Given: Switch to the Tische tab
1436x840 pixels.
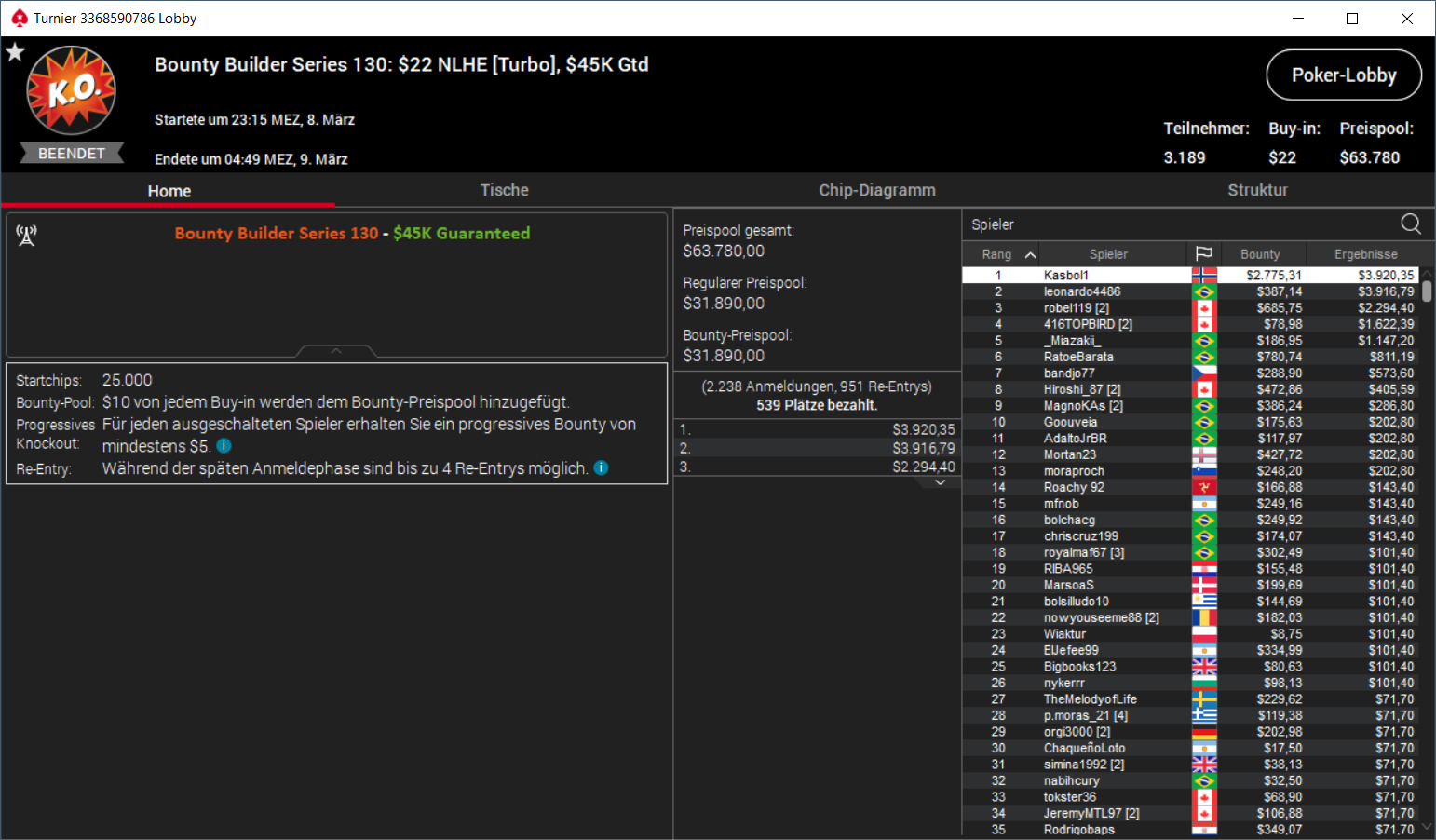Looking at the screenshot, I should 504,190.
